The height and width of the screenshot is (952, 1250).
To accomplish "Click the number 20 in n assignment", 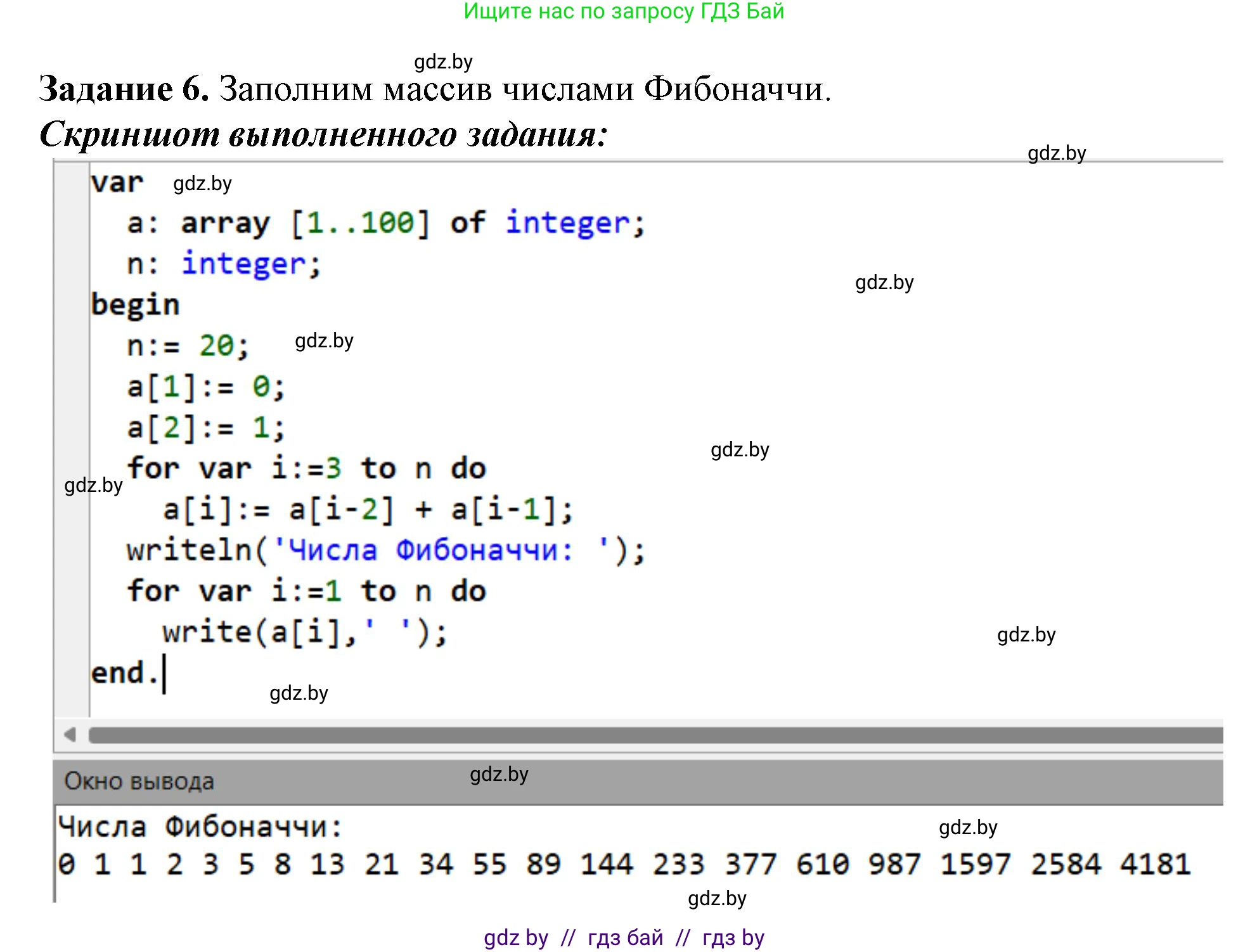I will pos(216,346).
